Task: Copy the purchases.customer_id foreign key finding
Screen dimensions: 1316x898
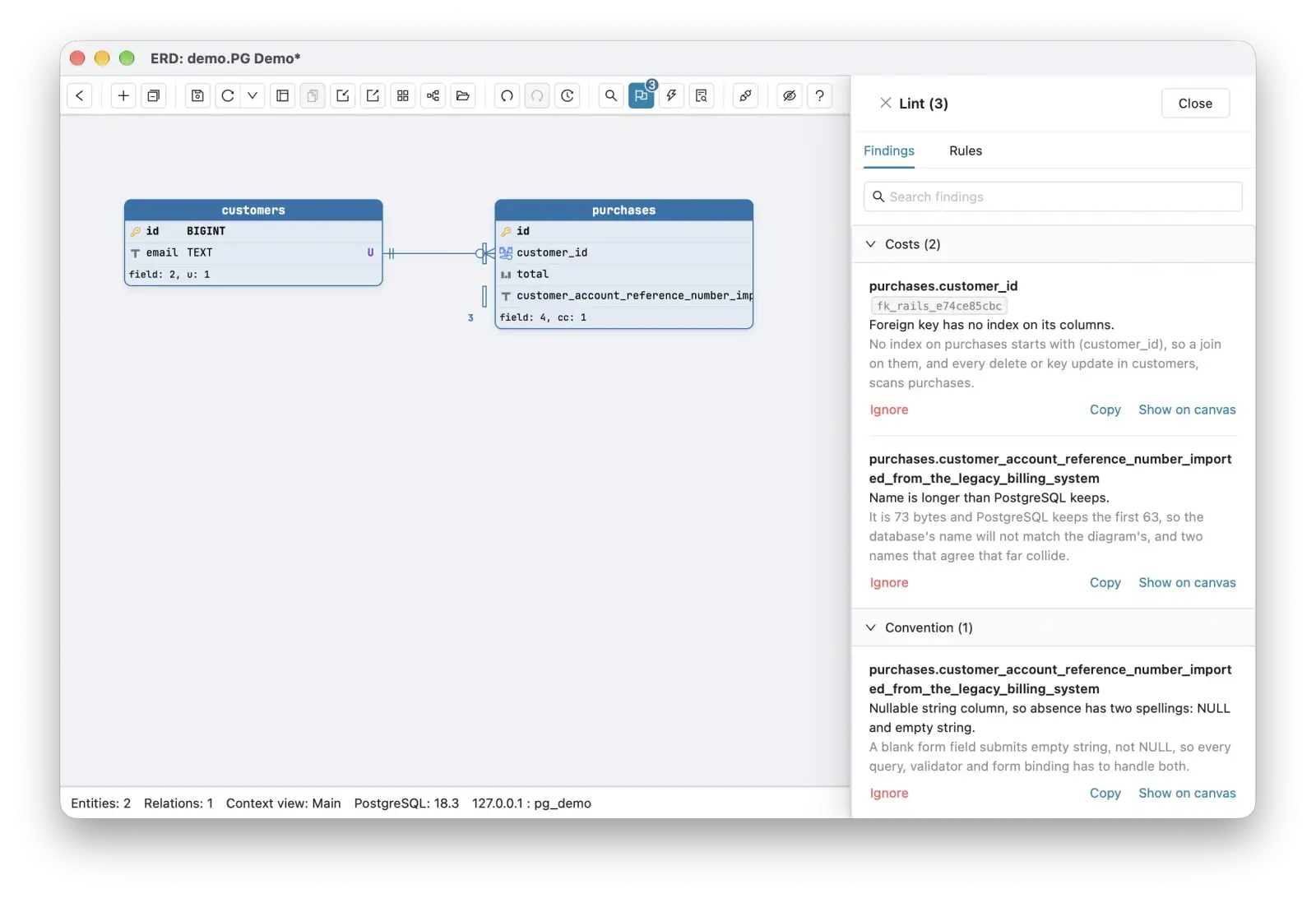Action: (1105, 410)
